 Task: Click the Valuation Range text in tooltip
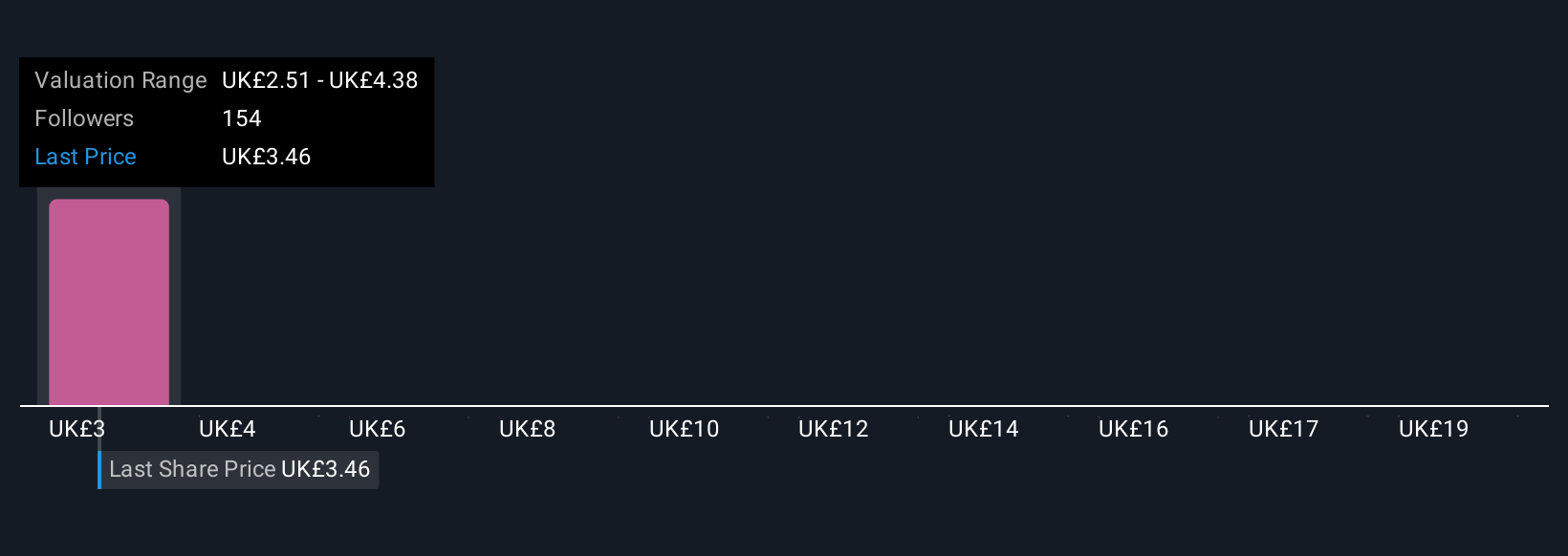[120, 80]
